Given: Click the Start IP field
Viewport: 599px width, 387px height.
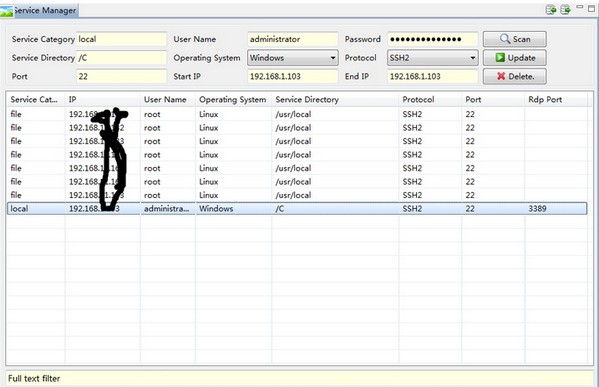Looking at the screenshot, I should click(x=293, y=76).
